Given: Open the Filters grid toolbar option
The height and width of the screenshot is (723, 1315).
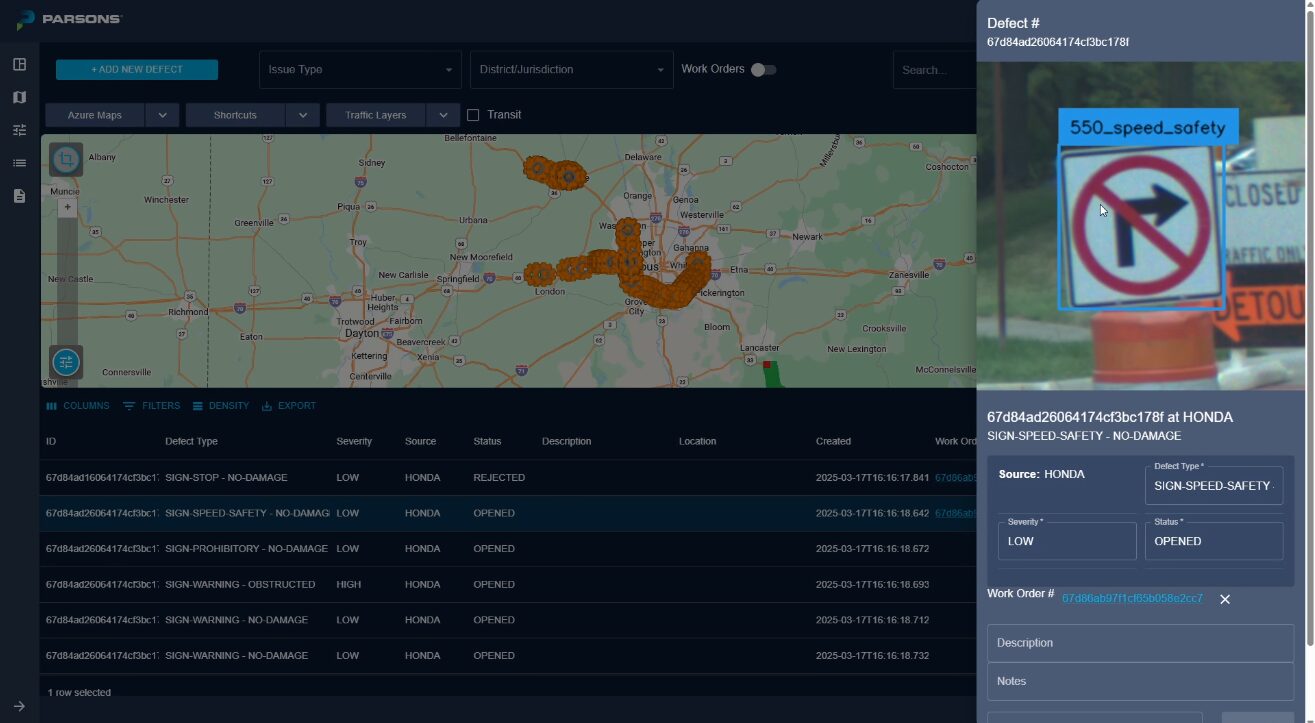Looking at the screenshot, I should point(151,406).
